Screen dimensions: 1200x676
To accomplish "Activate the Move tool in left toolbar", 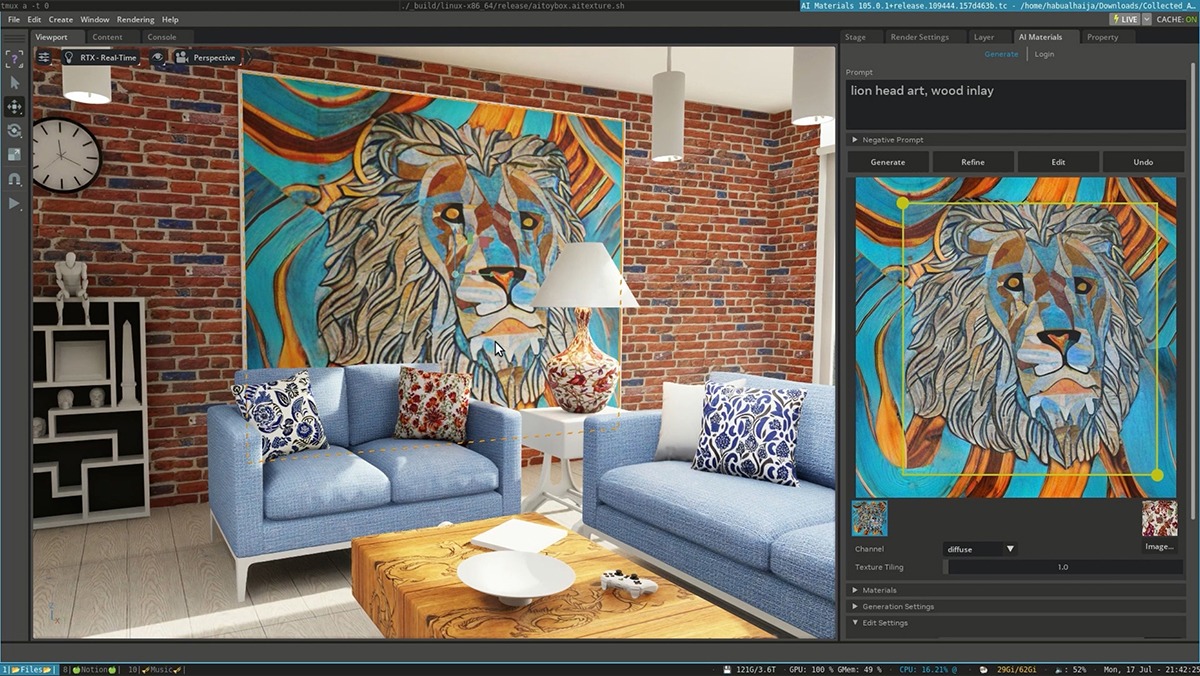I will [14, 107].
